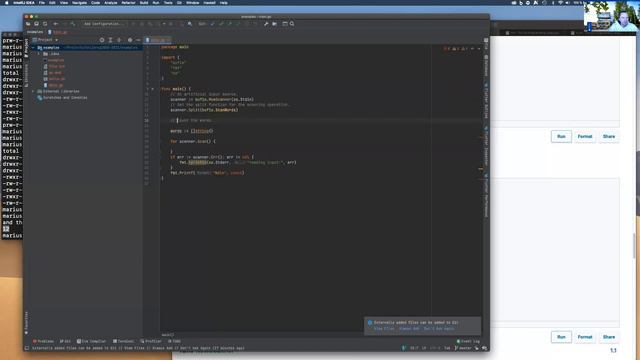This screenshot has width=640, height=360.
Task: Open the Help menu
Action: pos(224,2)
